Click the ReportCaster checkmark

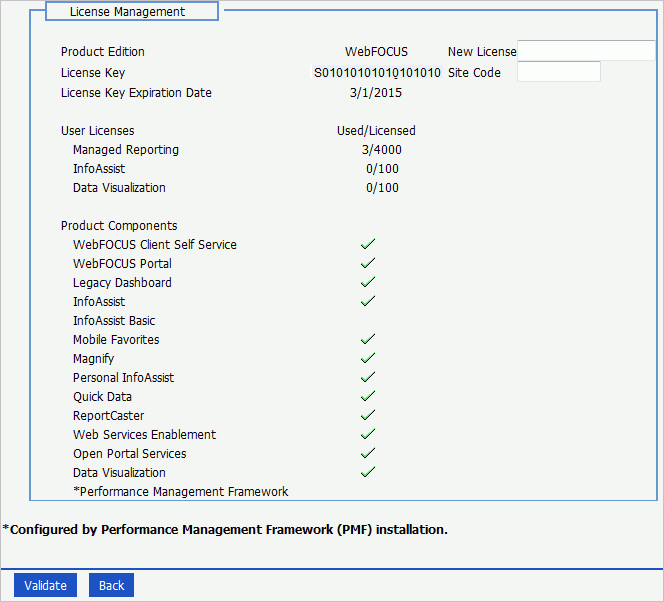[x=368, y=415]
